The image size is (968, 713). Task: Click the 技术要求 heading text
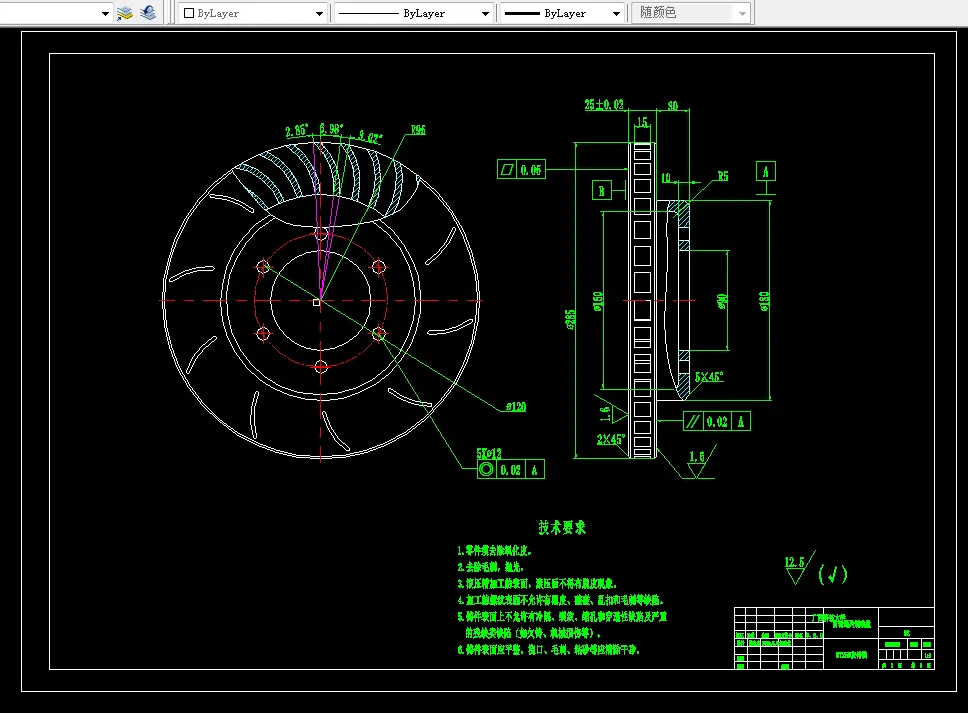click(x=562, y=526)
